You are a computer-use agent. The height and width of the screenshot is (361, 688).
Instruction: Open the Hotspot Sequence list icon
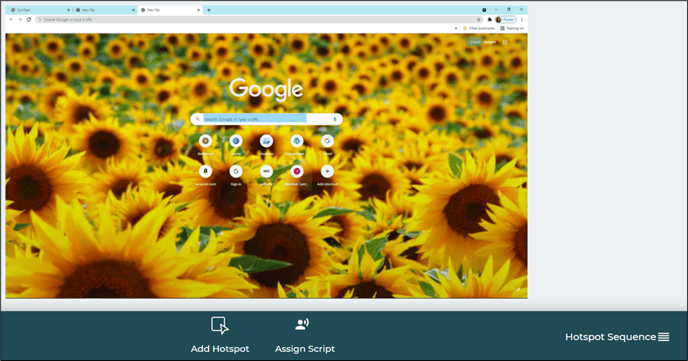tap(663, 337)
